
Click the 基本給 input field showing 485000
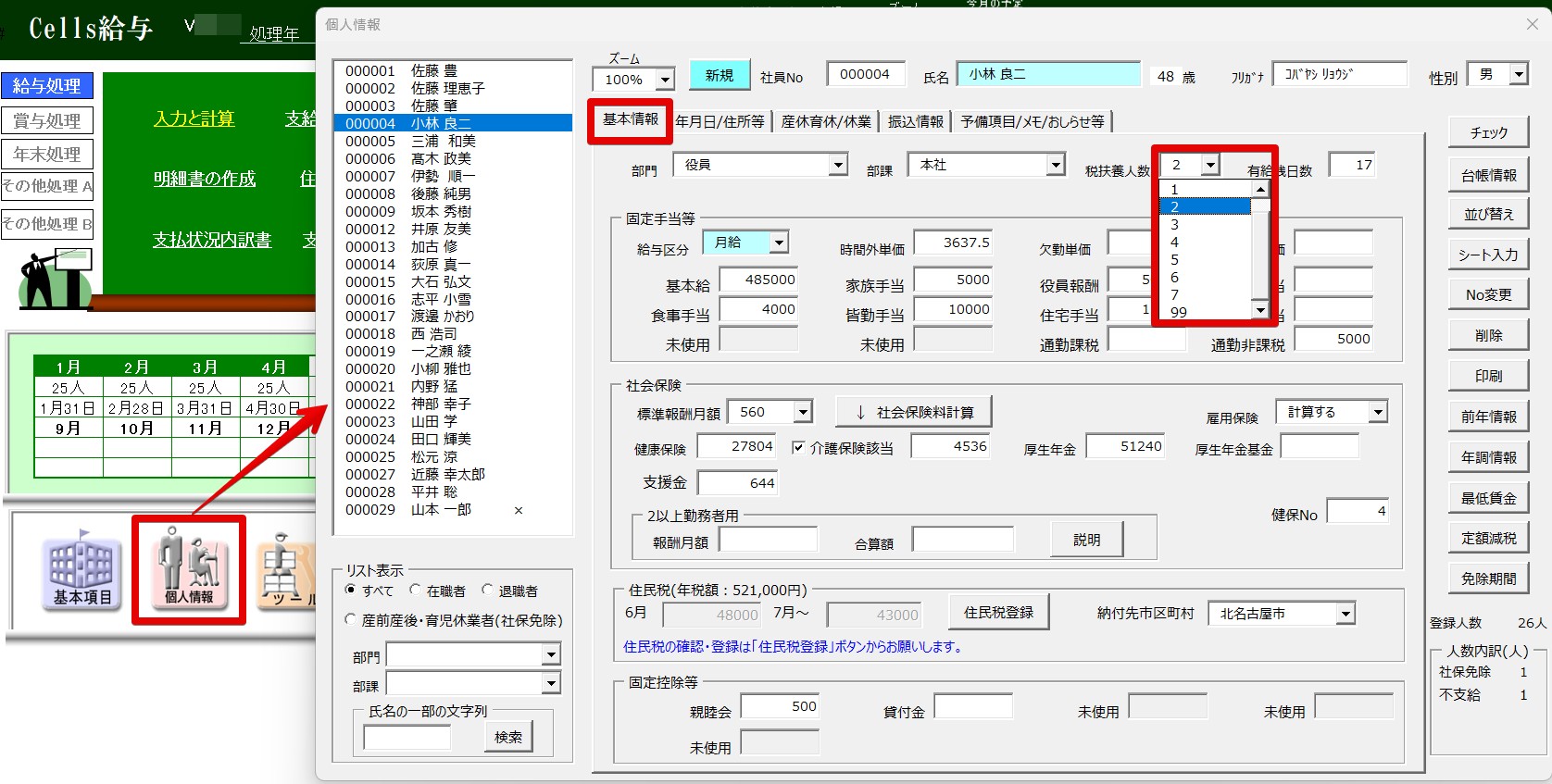pyautogui.click(x=759, y=280)
